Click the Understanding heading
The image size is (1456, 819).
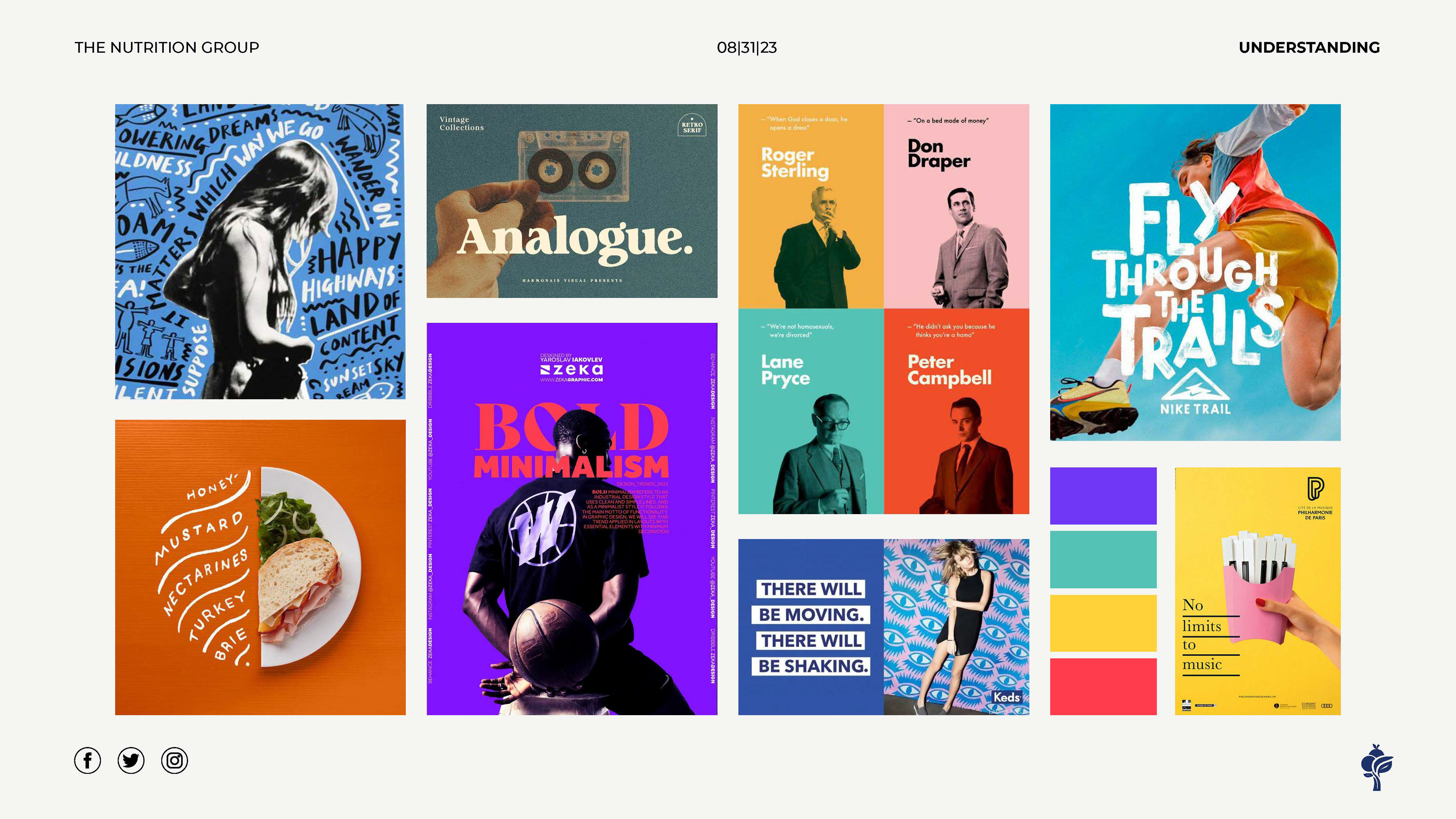coord(1309,47)
